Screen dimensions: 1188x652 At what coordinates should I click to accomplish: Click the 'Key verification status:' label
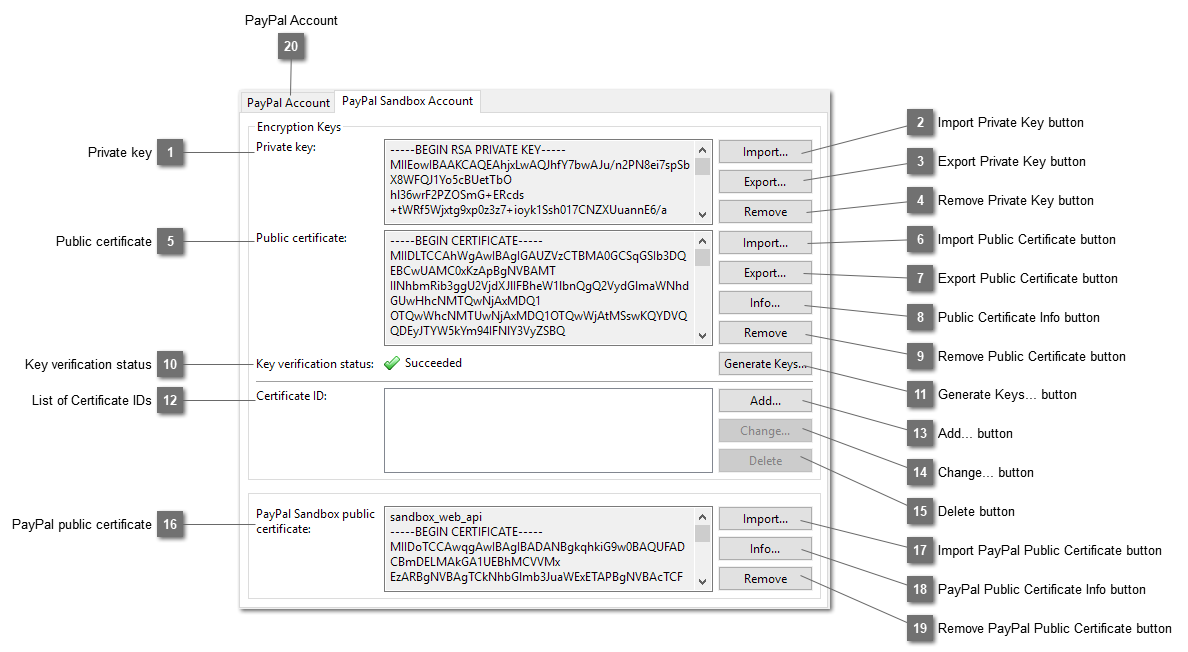[x=314, y=364]
